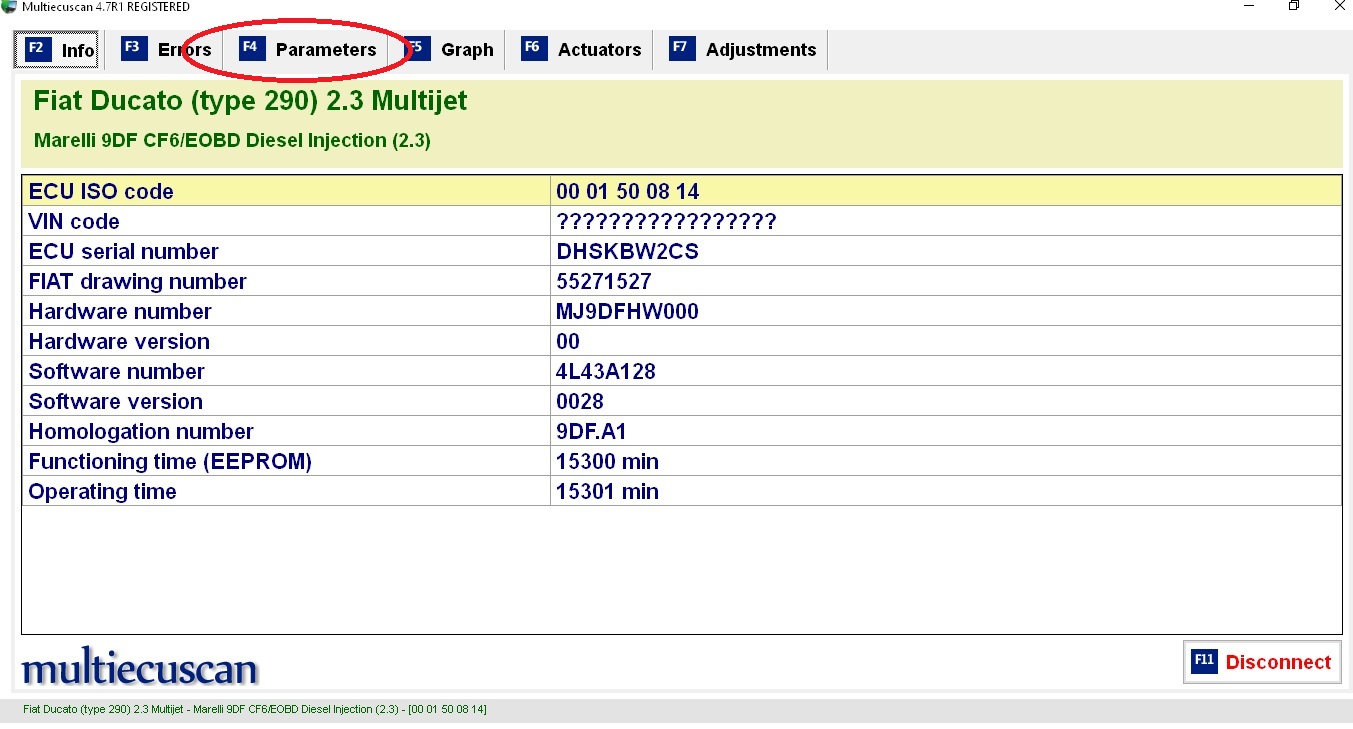Click hardware version value 00

(568, 341)
